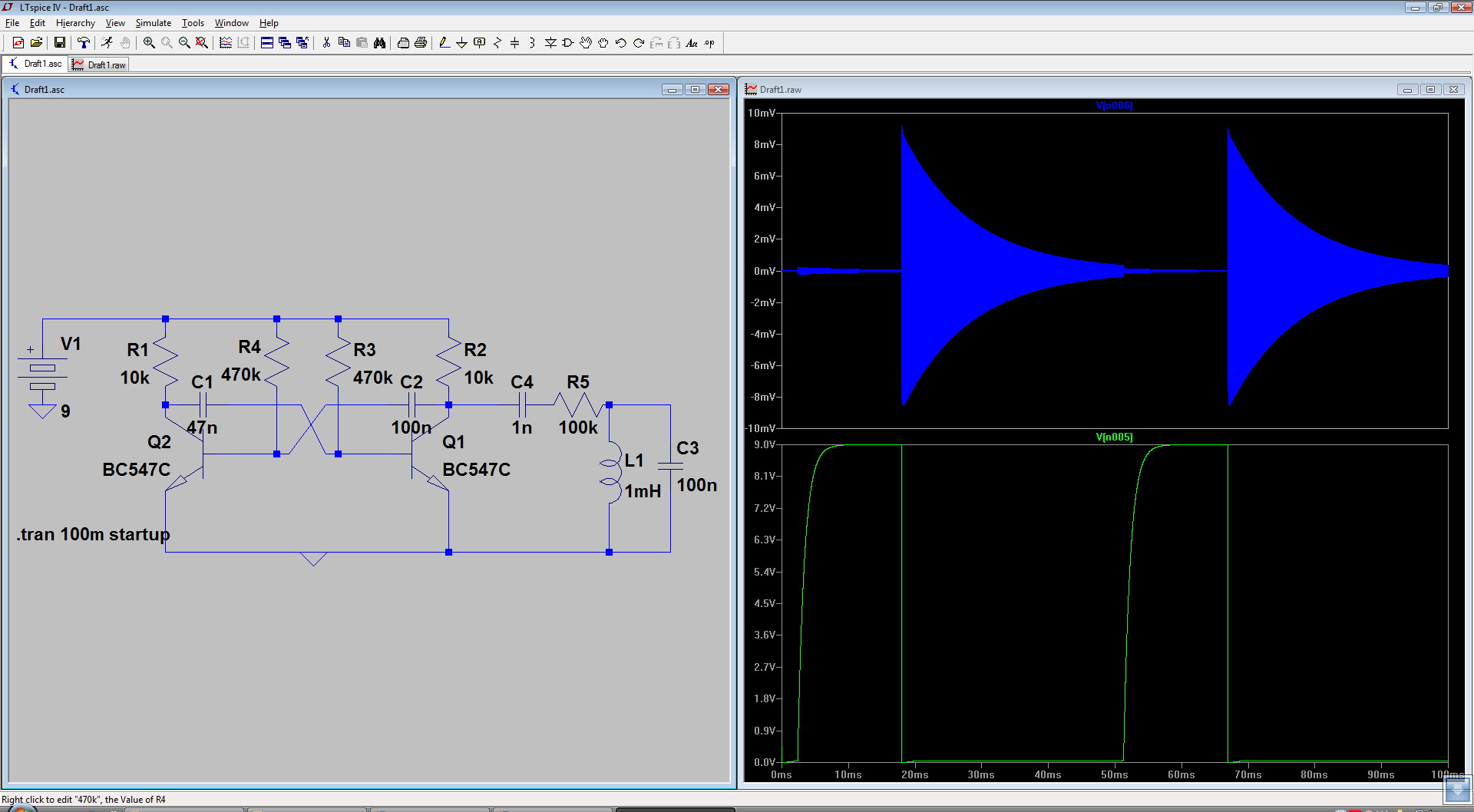Place a Ground symbol tool

[x=461, y=43]
